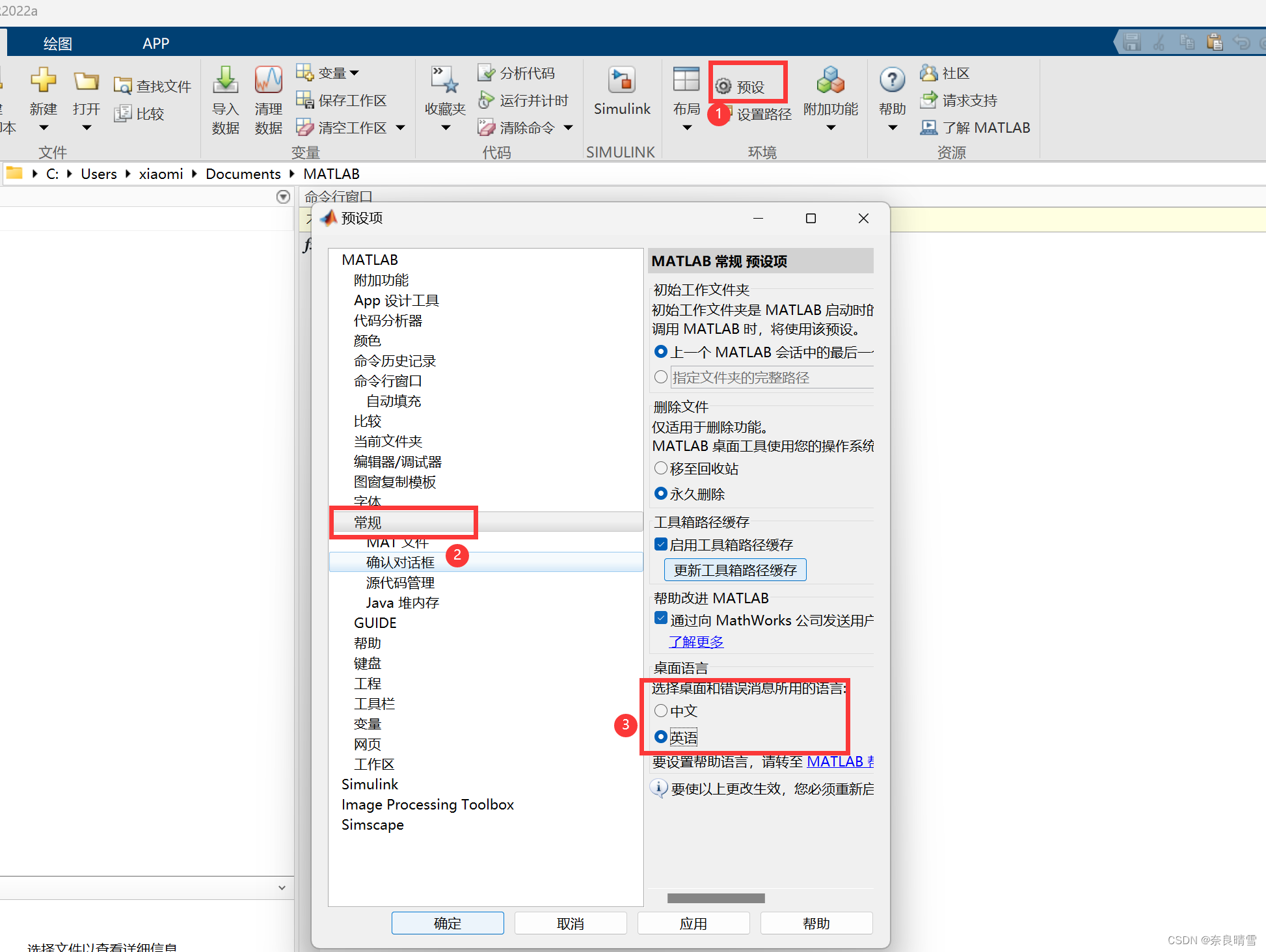This screenshot has height=952, width=1266.
Task: Click the 查找文件 (Find Files) icon
Action: pos(152,85)
